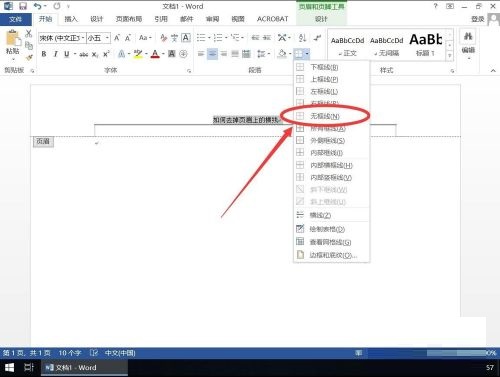Click the Cut scissors icon
Screen dimensions: 500x377
pos(29,34)
